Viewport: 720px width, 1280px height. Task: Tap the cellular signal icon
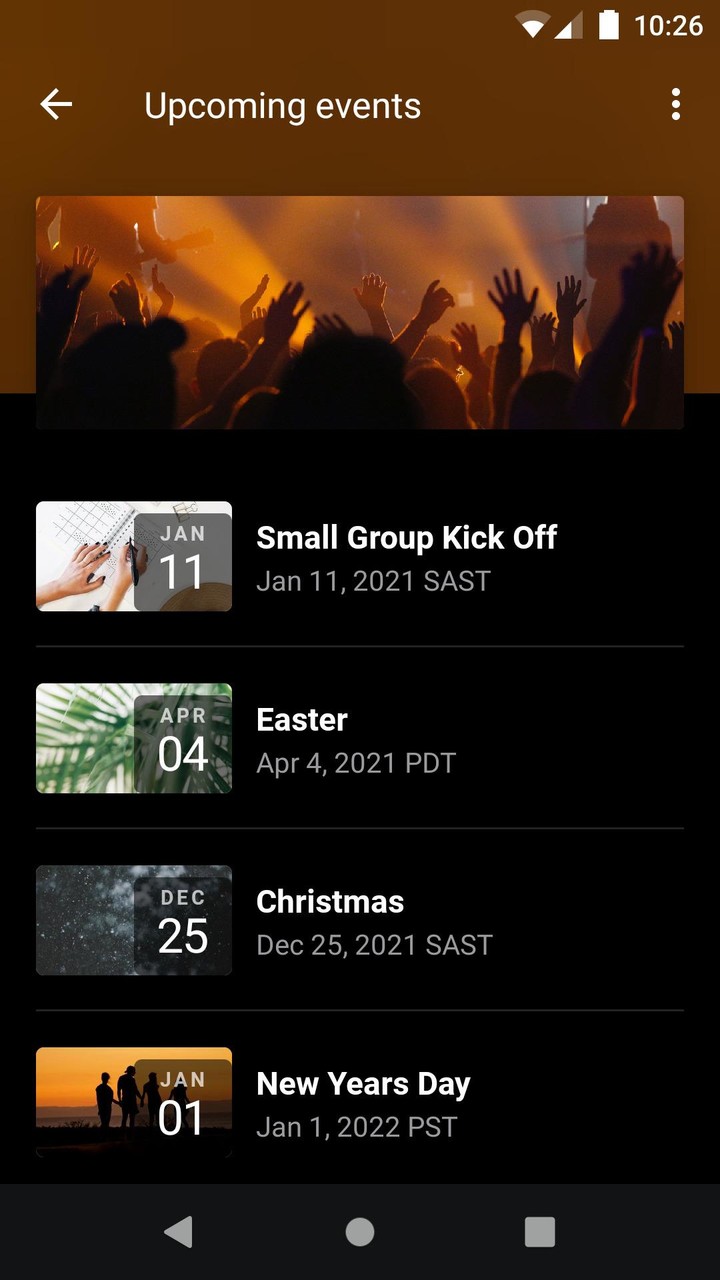click(x=568, y=25)
